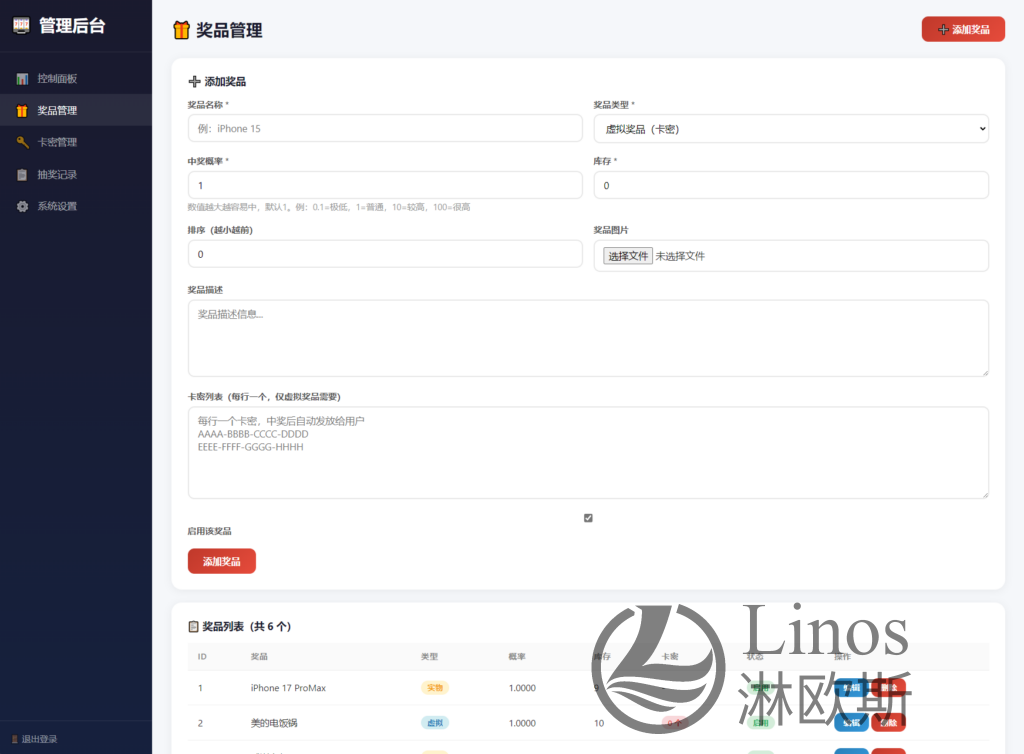Click the 虚拟 type badge in row 2
Screen dimensions: 1024x754
435,723
